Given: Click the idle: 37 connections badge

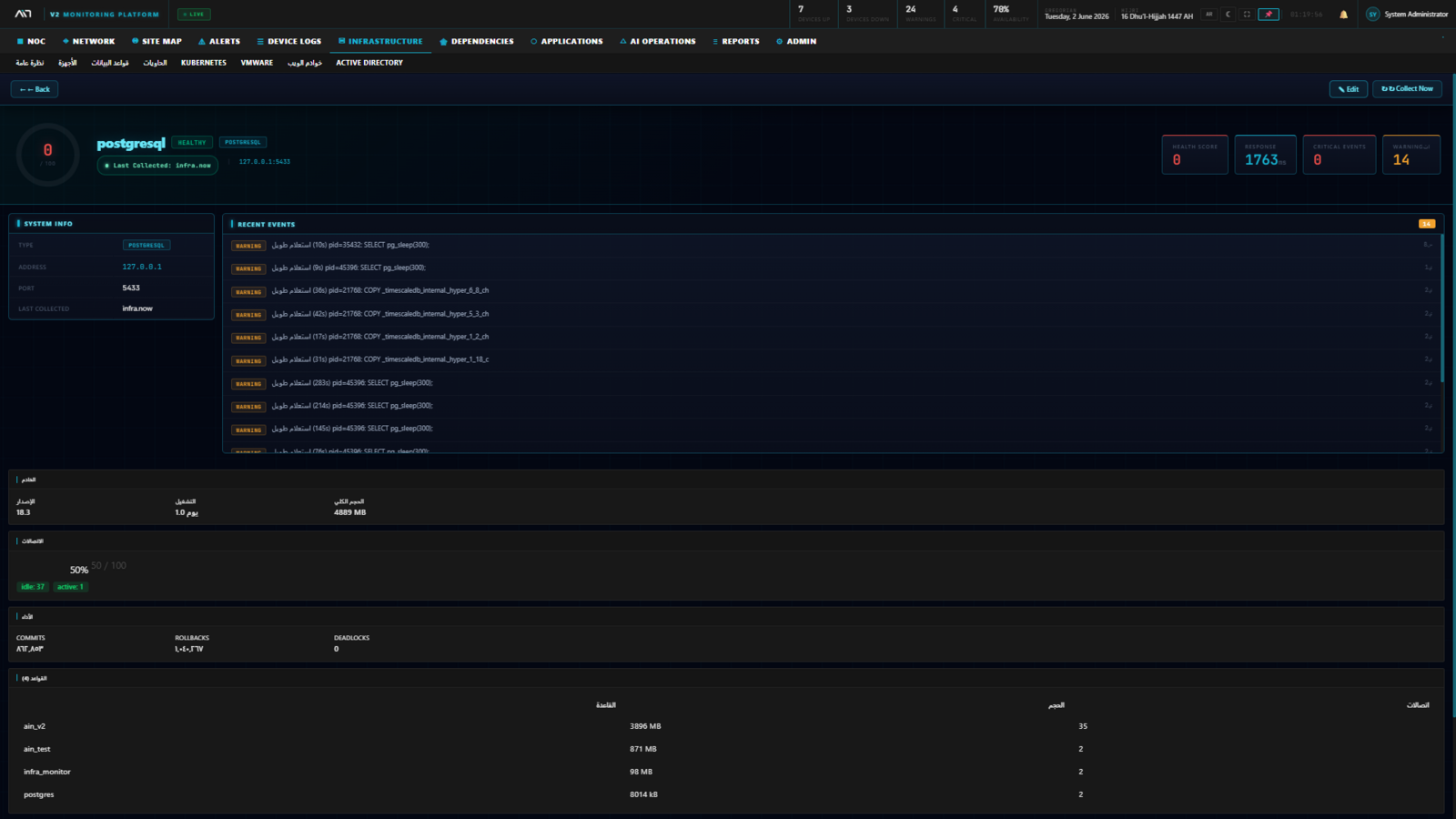Looking at the screenshot, I should pyautogui.click(x=33, y=587).
